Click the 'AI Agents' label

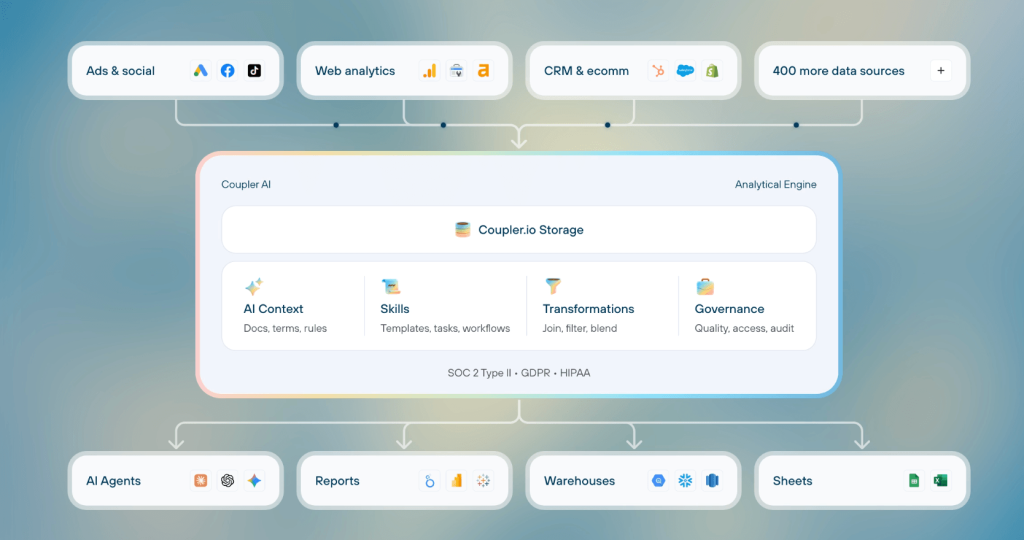[113, 481]
